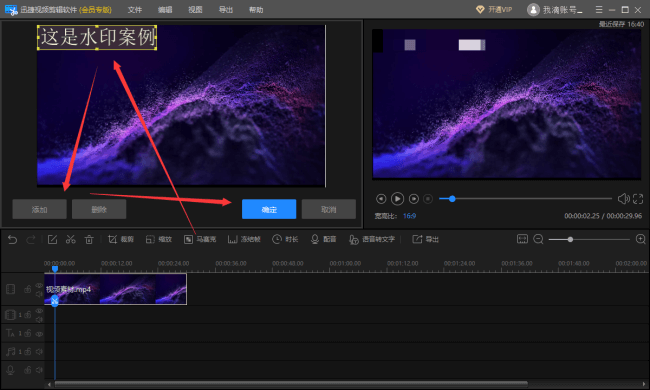Click the main video track film icon
The width and height of the screenshot is (650, 390).
point(10,289)
